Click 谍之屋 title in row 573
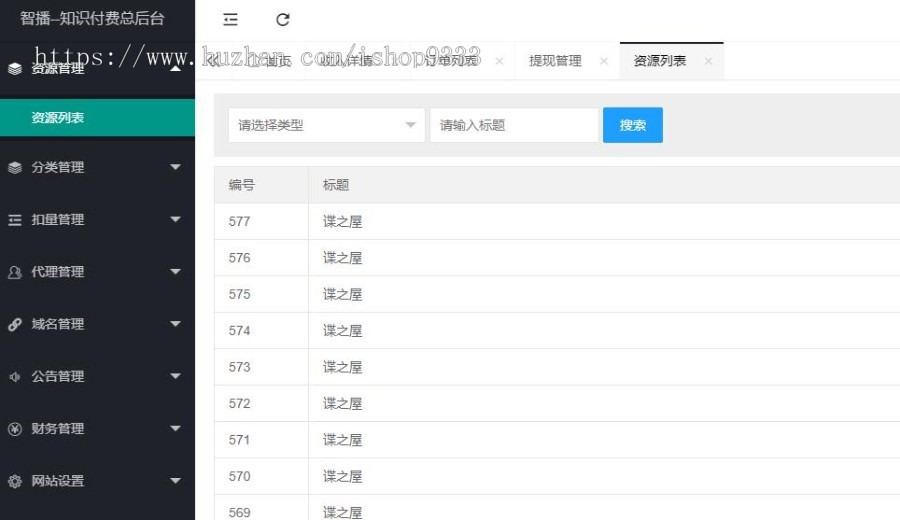The image size is (900, 520). pos(343,367)
